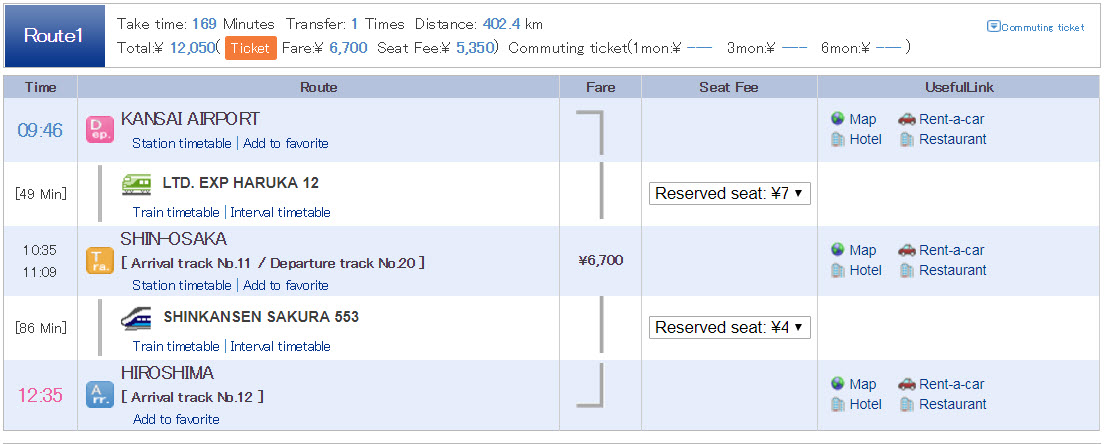
Task: Open Train timetable for Haruka 12
Action: coord(176,213)
